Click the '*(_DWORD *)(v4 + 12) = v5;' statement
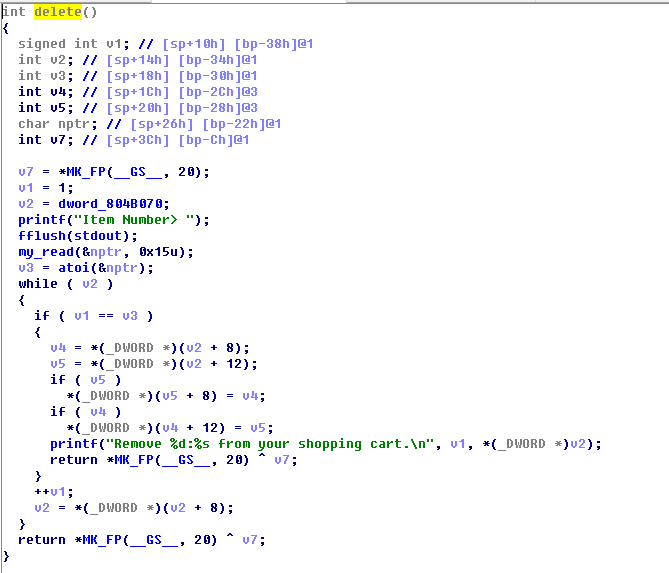 coord(170,428)
